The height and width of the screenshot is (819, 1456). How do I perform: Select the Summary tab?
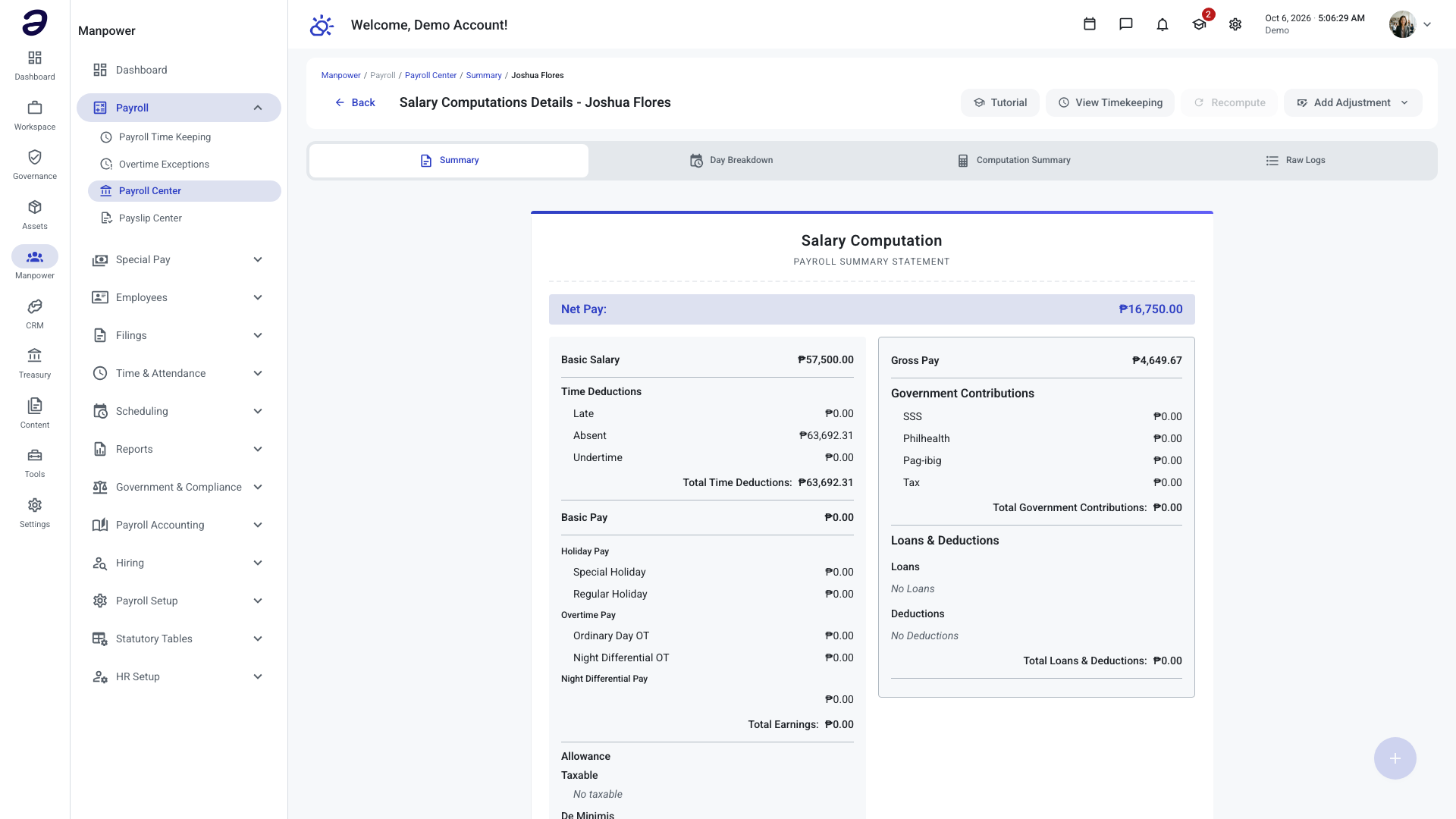click(x=449, y=161)
